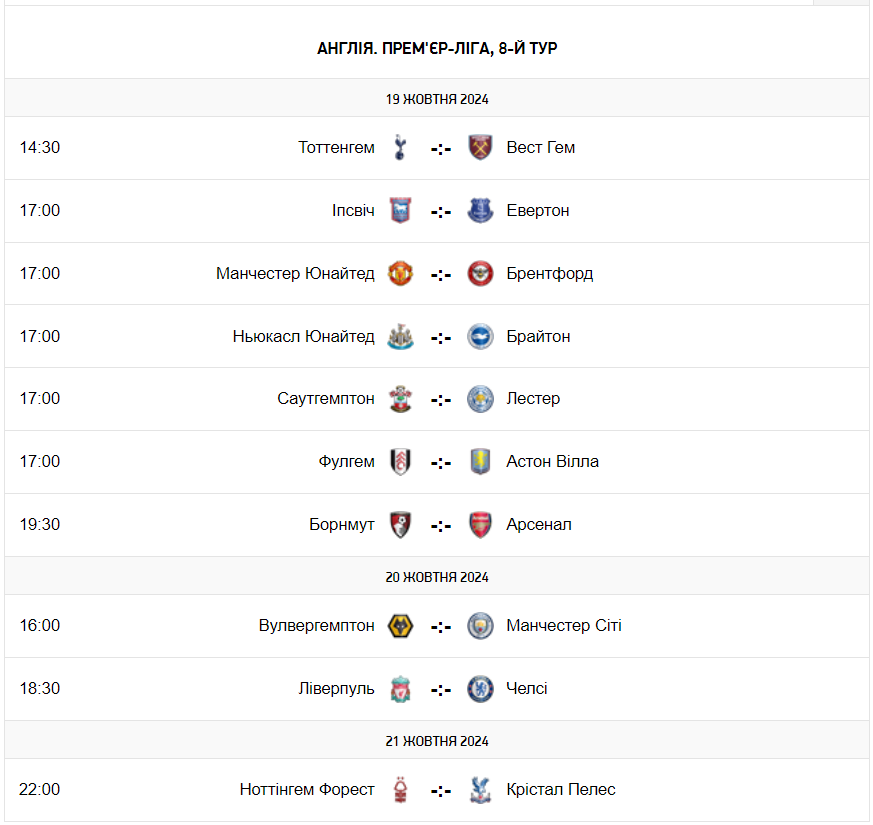Click the Англія Прем'єр-ліга 8-й тур heading
The width and height of the screenshot is (873, 825).
click(x=437, y=48)
